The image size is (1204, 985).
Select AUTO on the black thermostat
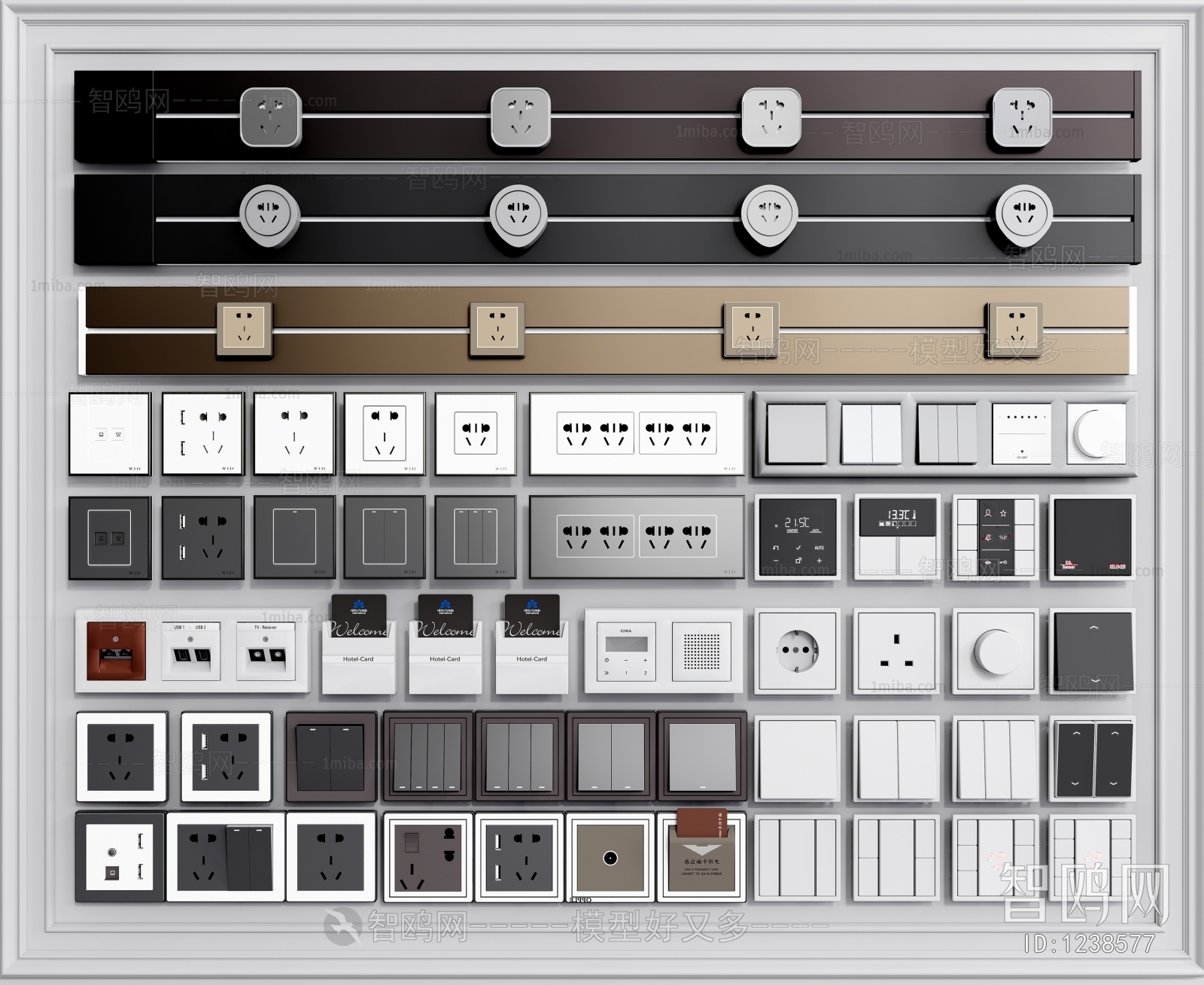coord(819,548)
